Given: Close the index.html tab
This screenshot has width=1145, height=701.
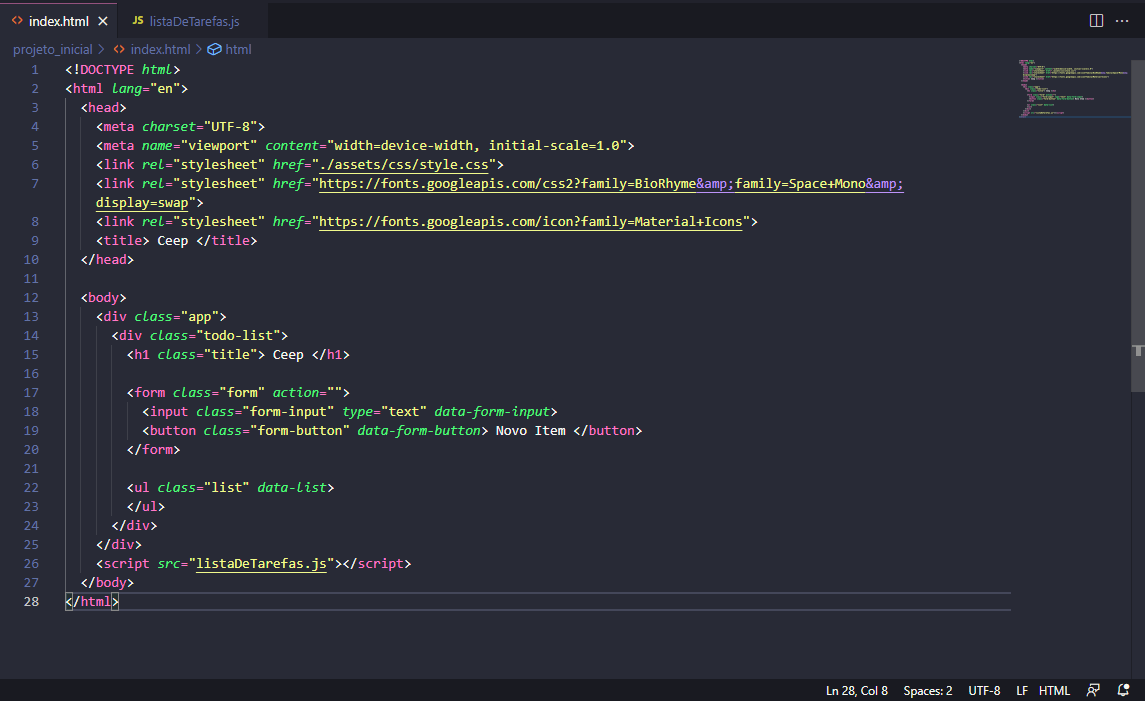Looking at the screenshot, I should click(x=102, y=21).
